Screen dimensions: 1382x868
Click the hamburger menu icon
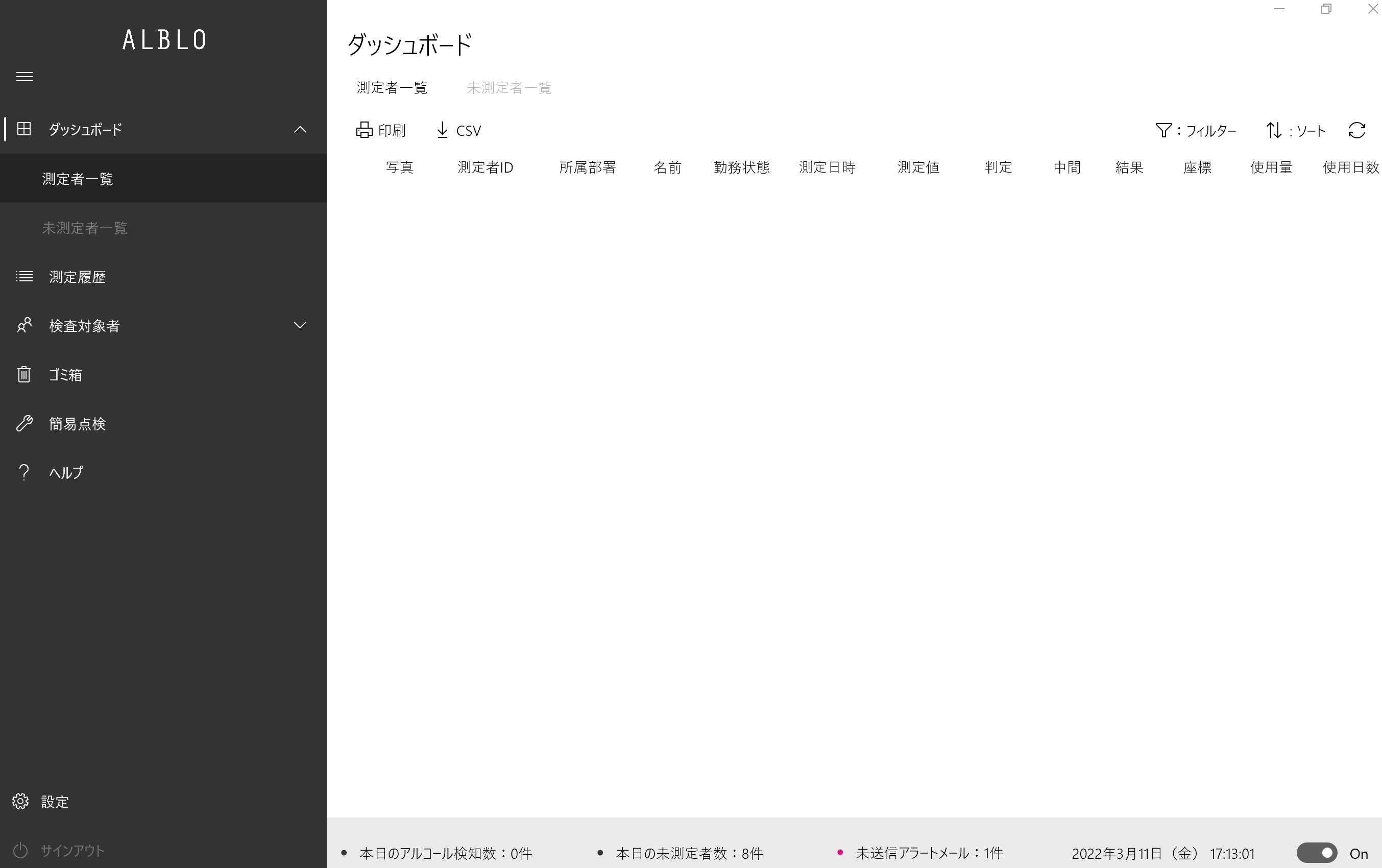(24, 77)
